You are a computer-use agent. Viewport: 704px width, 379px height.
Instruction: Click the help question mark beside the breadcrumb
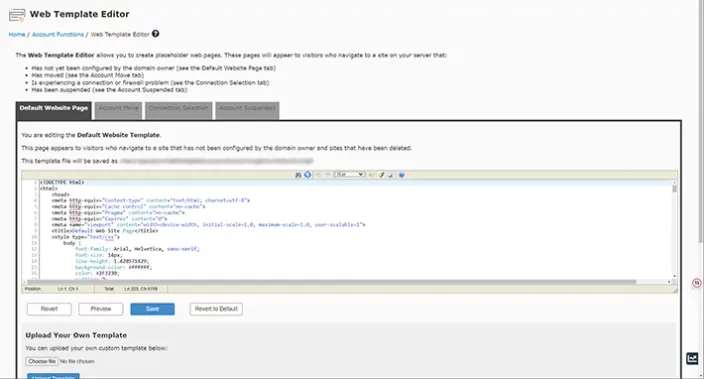pyautogui.click(x=155, y=34)
